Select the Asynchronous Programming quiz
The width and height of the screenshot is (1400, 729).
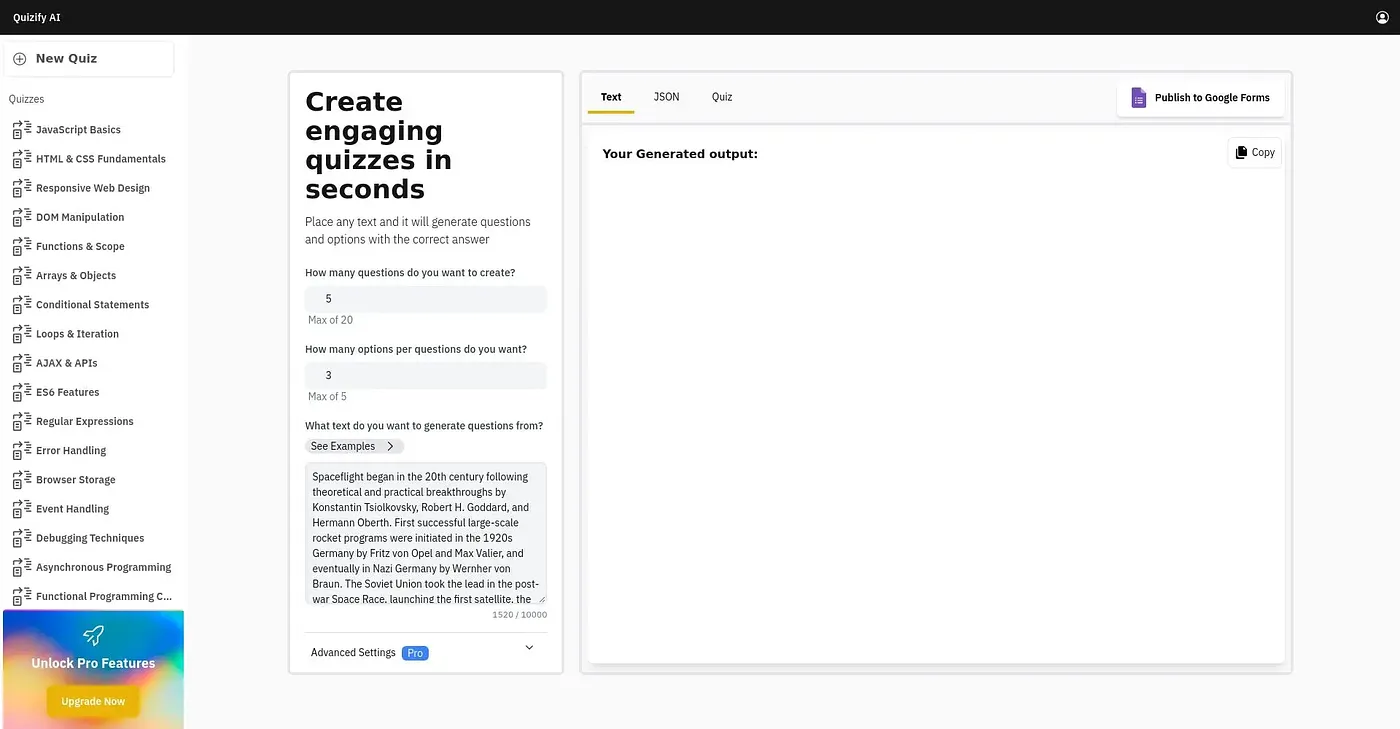(x=104, y=567)
